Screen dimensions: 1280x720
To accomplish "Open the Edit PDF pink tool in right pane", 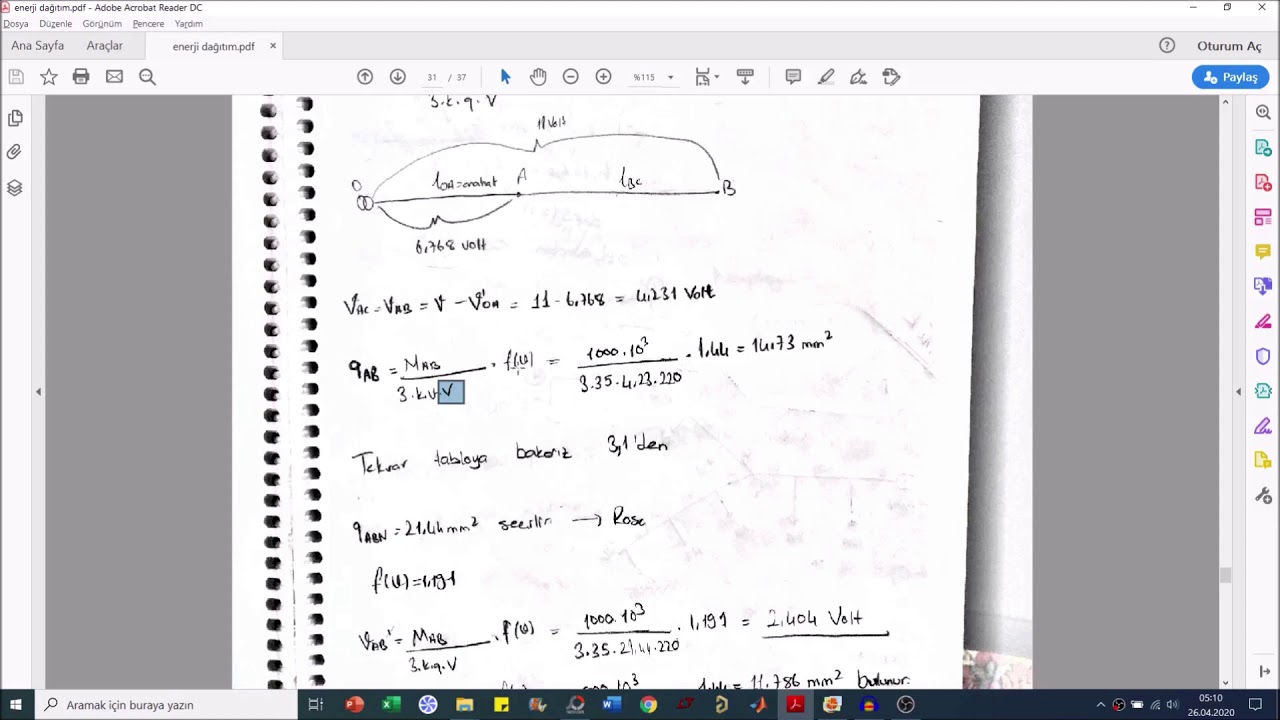I will (x=1263, y=217).
